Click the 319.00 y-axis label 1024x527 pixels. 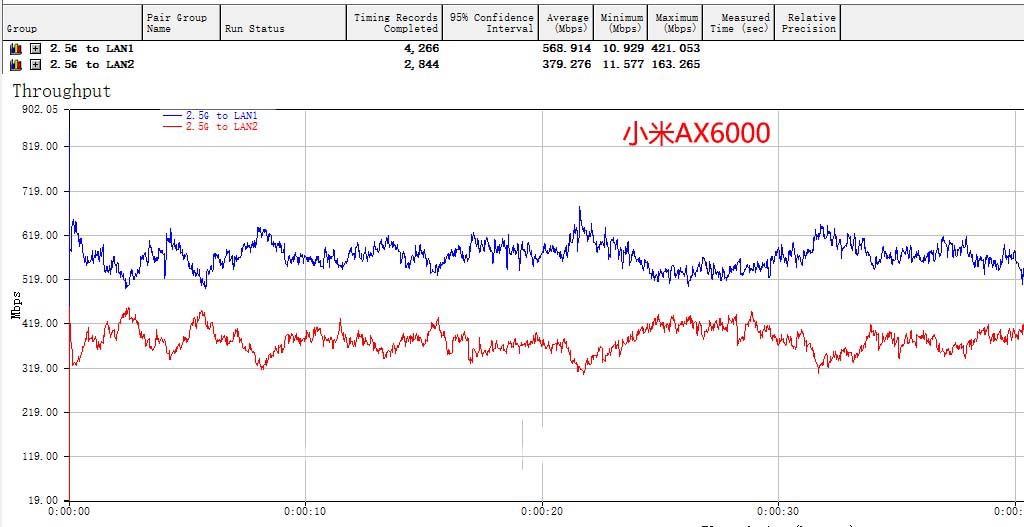click(40, 368)
